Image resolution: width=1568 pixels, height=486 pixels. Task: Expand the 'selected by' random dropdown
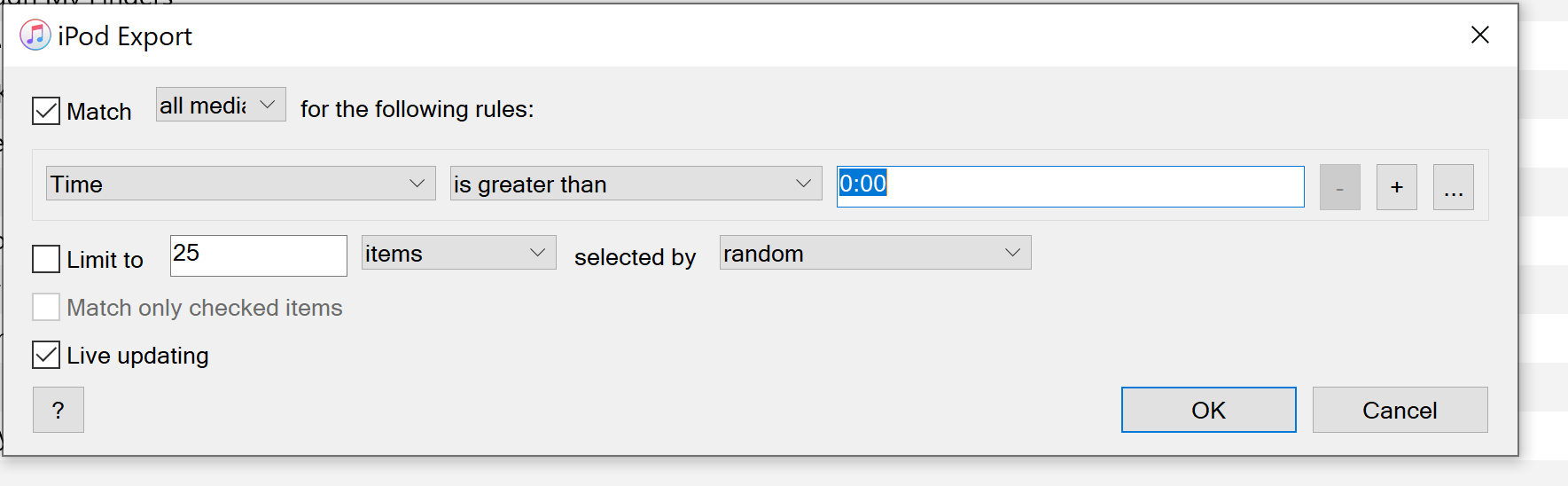[875, 253]
